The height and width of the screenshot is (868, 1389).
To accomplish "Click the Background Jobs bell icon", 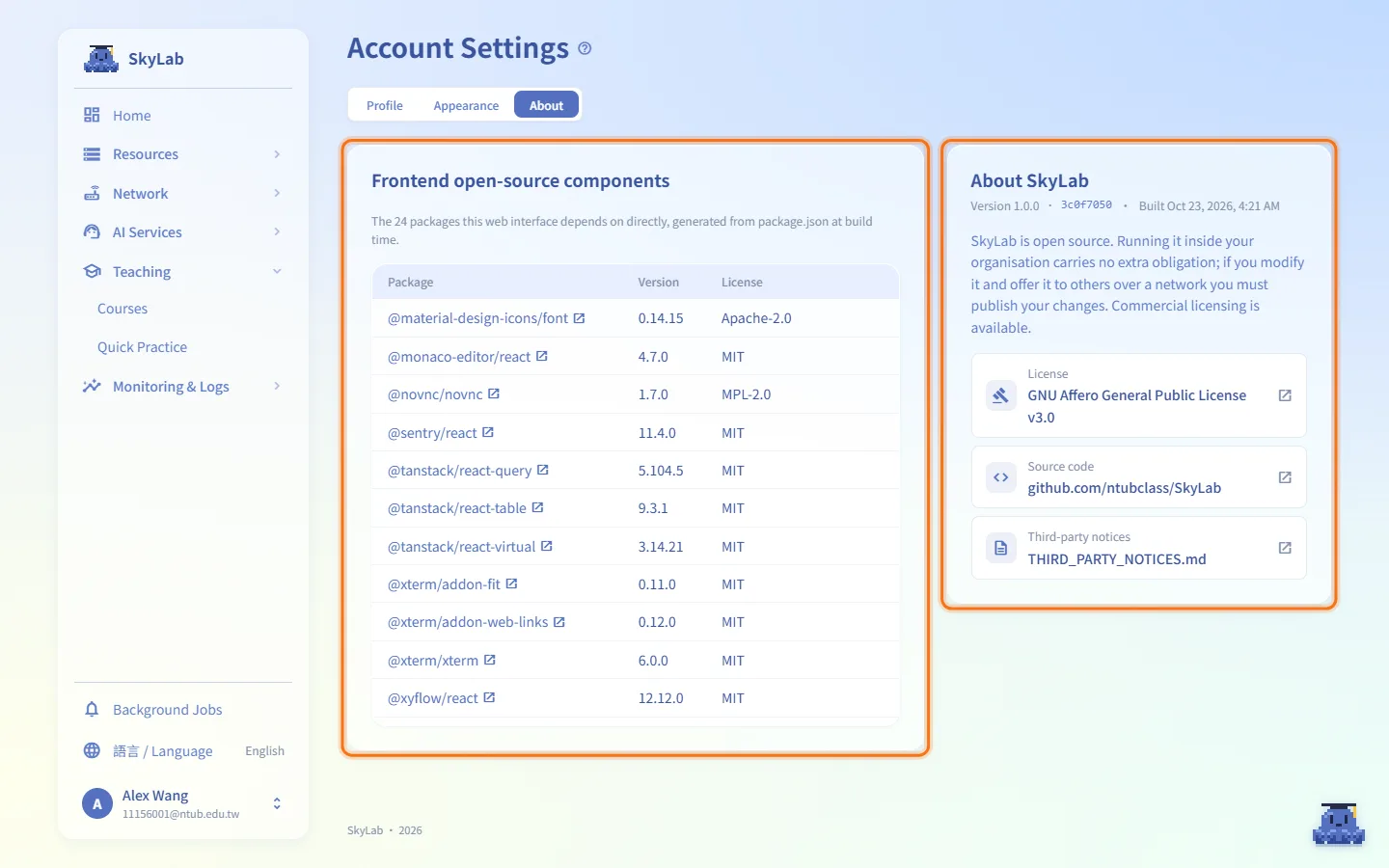I will [x=92, y=709].
